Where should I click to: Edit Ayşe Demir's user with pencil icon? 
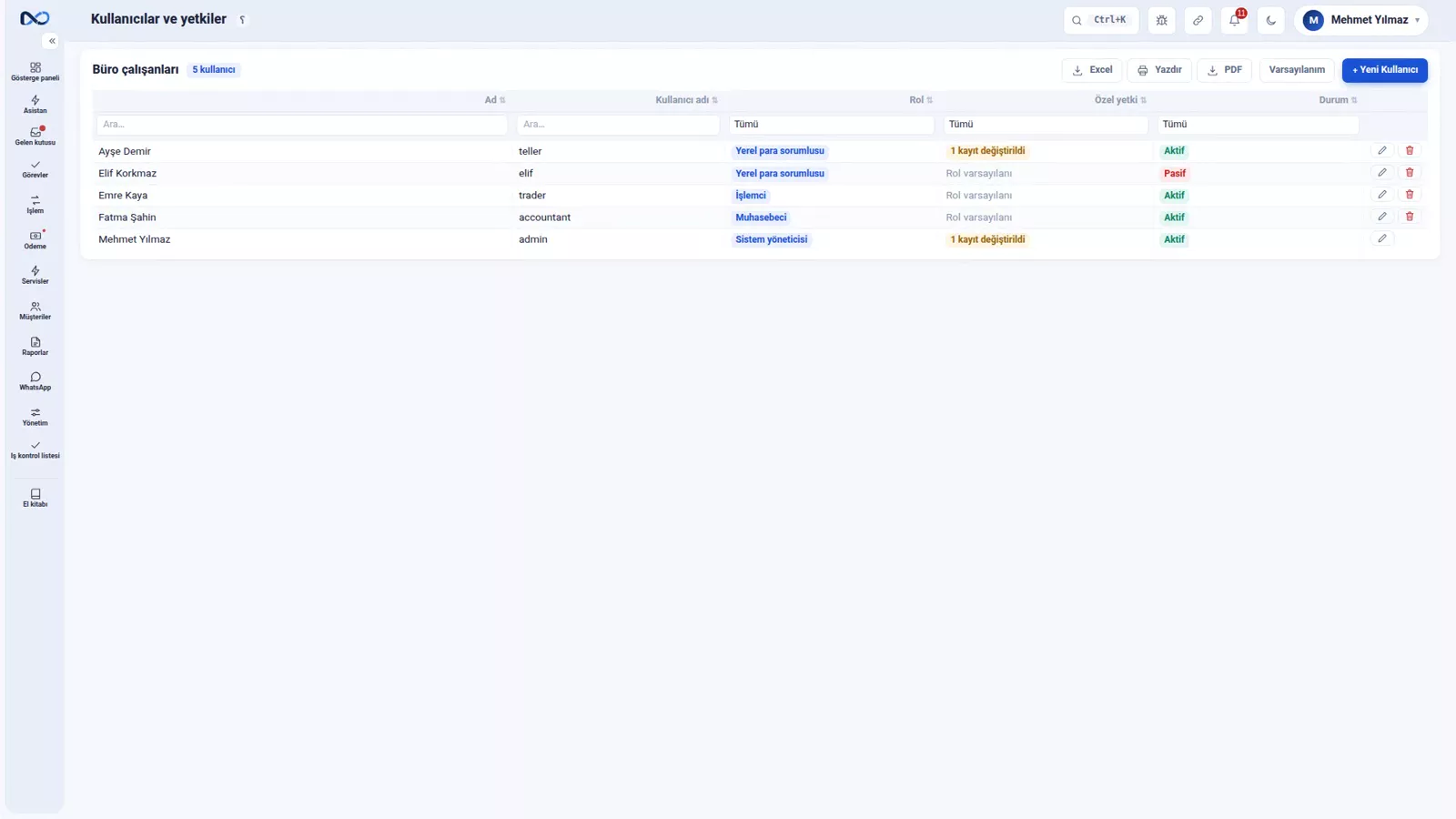[1382, 151]
